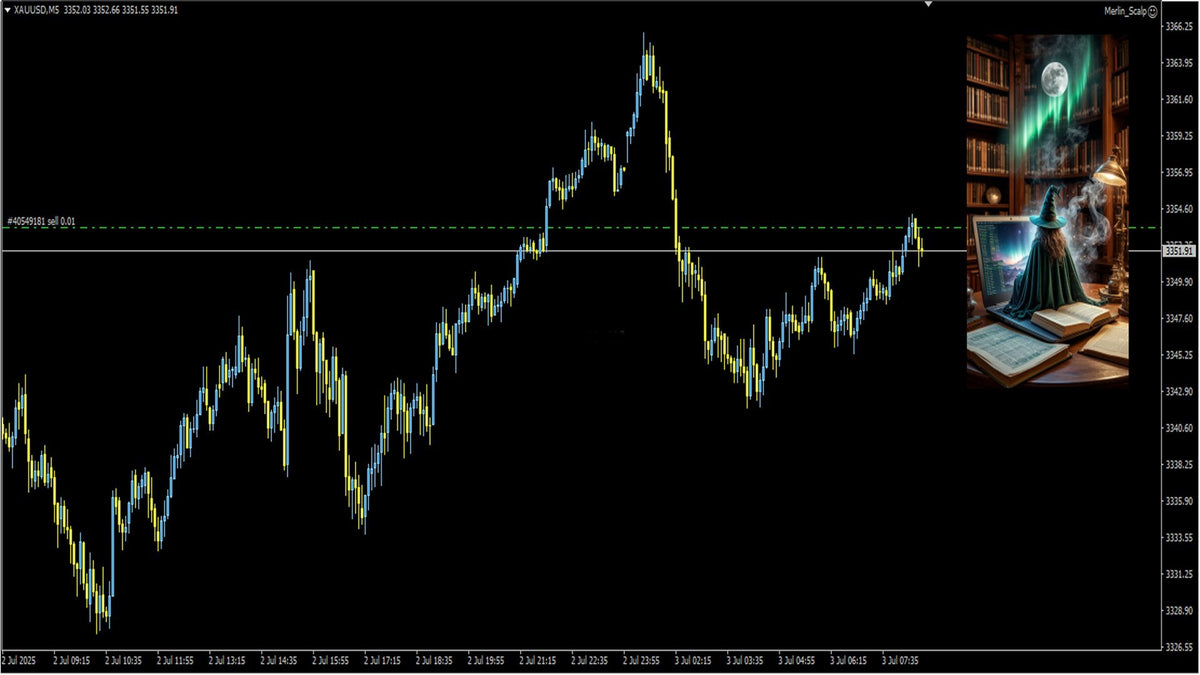Click the 2 Jul 23:55 time label
The image size is (1200, 675).
tap(639, 661)
